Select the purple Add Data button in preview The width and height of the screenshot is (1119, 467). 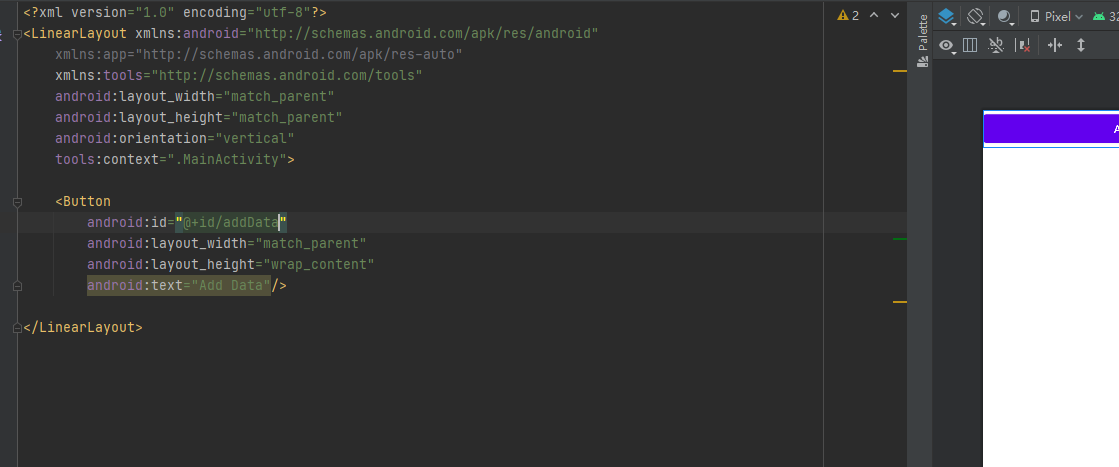coord(1051,129)
